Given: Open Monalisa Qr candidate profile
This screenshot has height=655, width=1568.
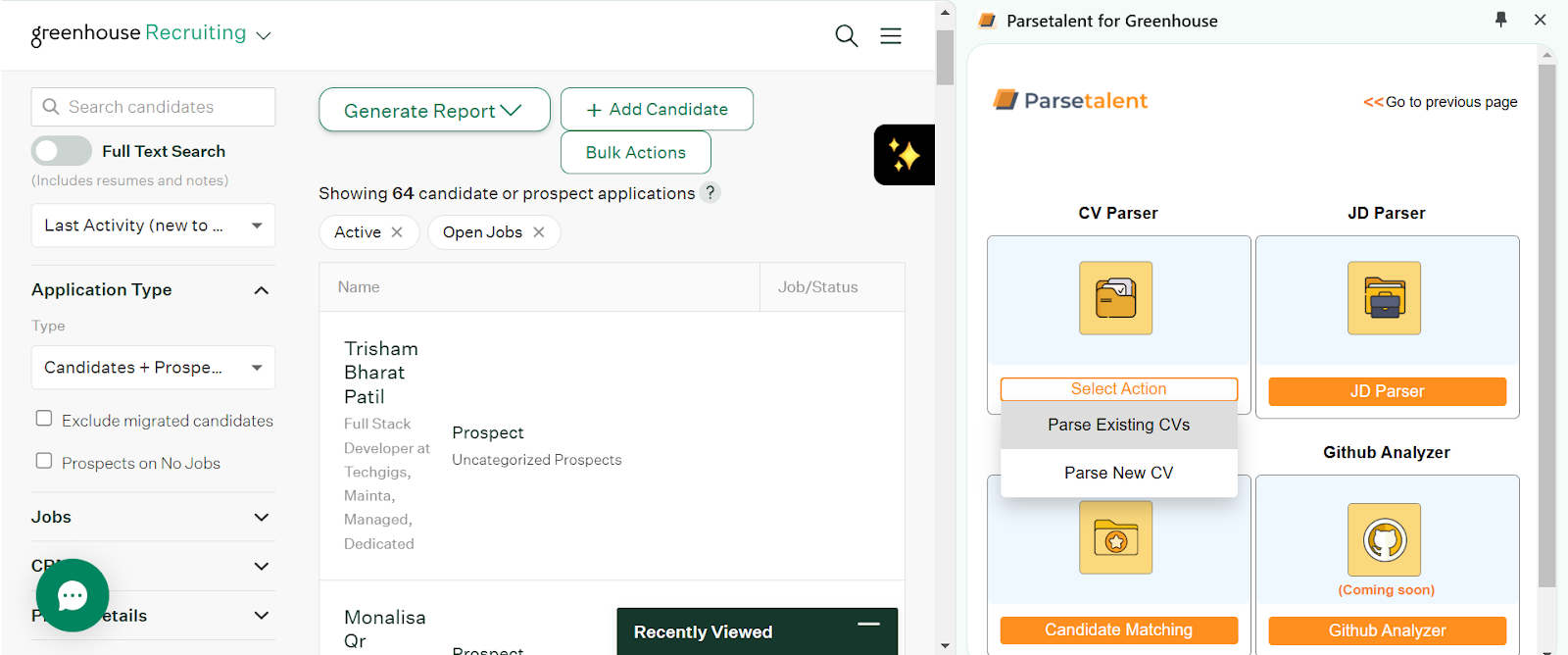Looking at the screenshot, I should (384, 629).
